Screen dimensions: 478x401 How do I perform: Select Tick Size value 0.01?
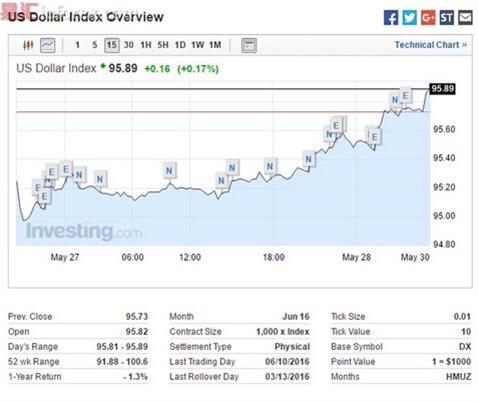point(462,316)
